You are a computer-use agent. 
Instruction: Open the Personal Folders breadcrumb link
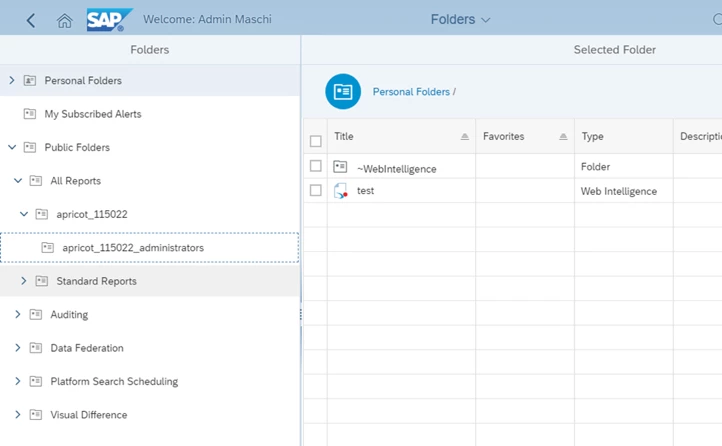411,92
